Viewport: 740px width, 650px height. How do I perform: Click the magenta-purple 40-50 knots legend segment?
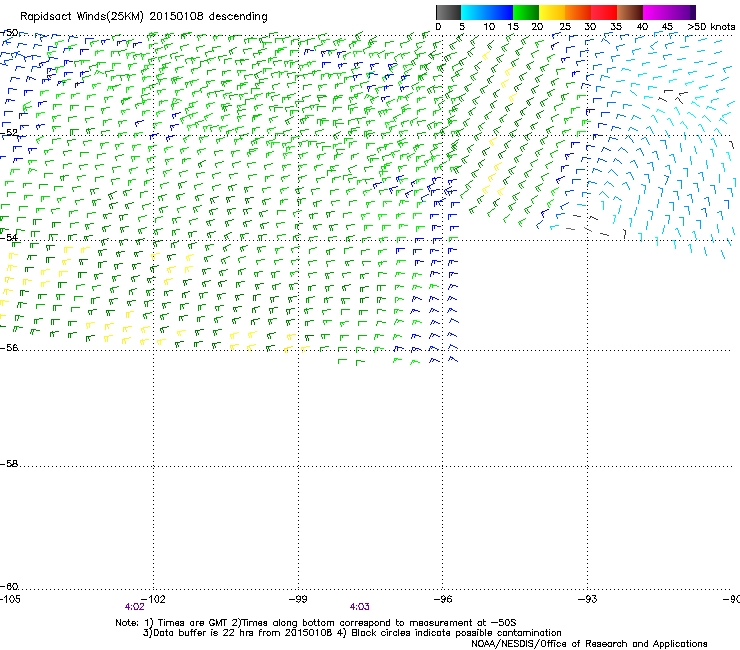[x=669, y=12]
